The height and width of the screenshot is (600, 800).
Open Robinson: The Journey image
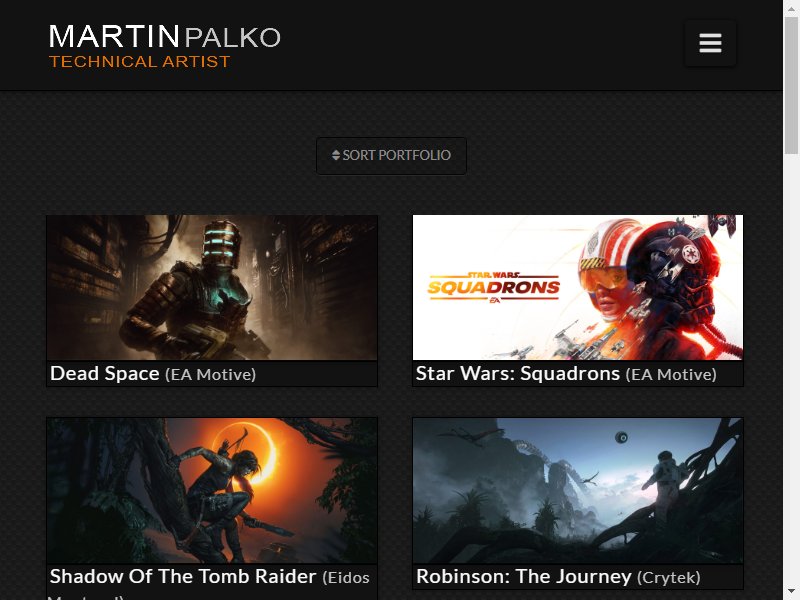click(x=578, y=491)
